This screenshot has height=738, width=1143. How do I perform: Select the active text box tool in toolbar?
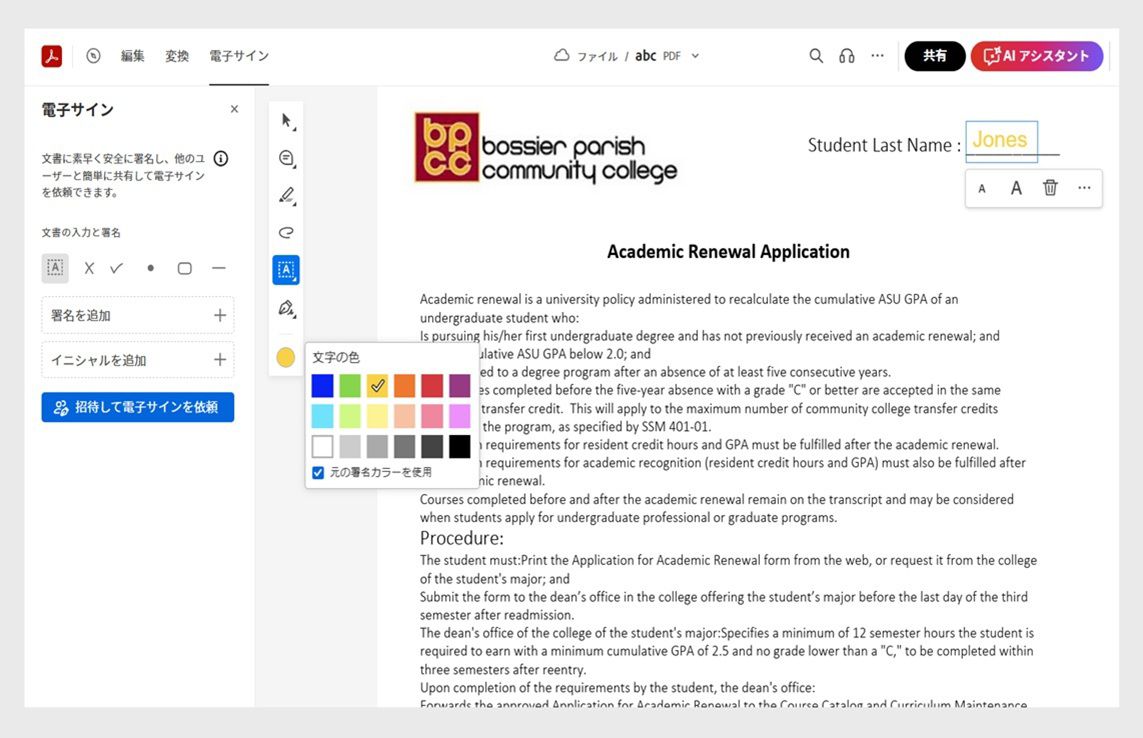[x=286, y=270]
